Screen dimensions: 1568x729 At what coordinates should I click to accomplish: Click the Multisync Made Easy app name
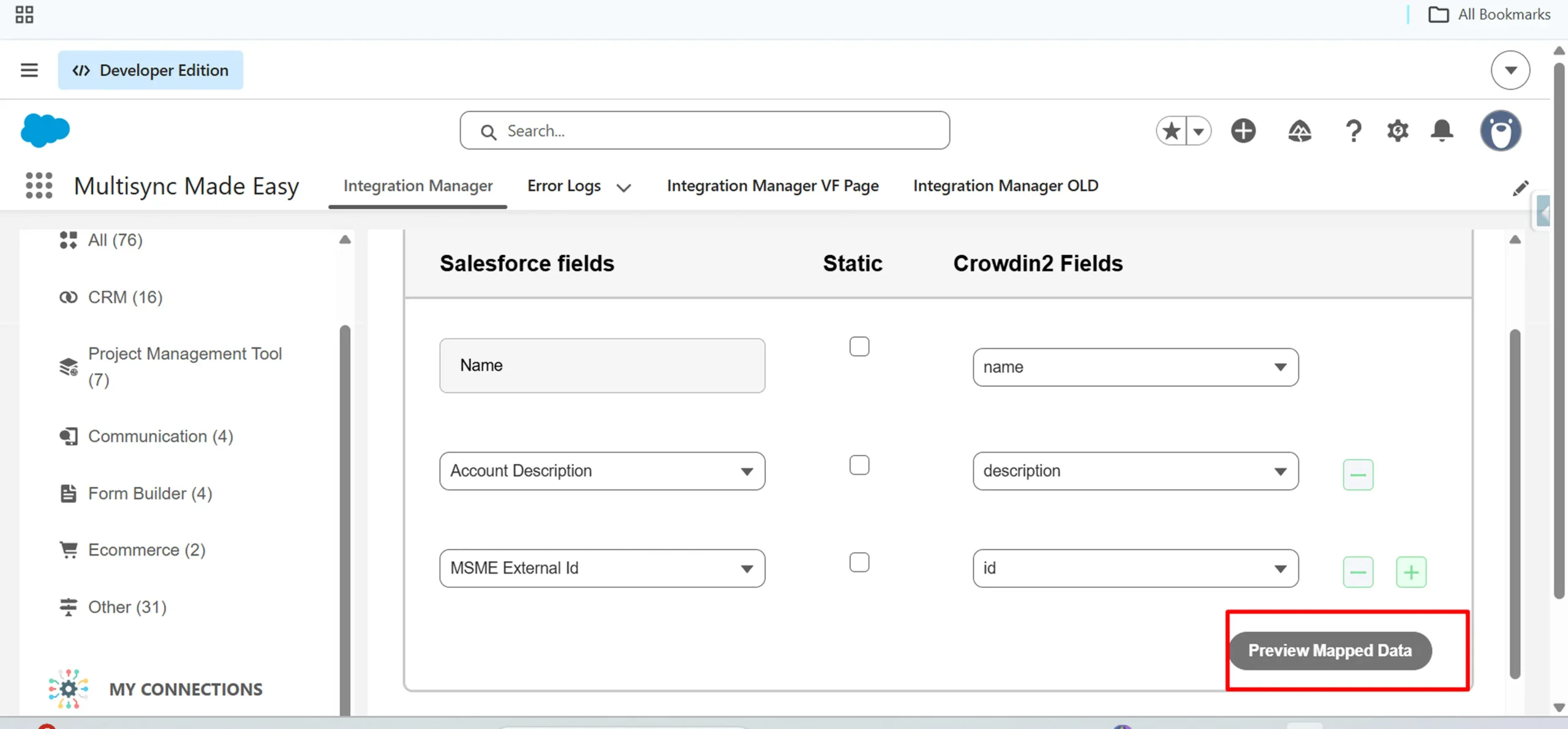186,186
